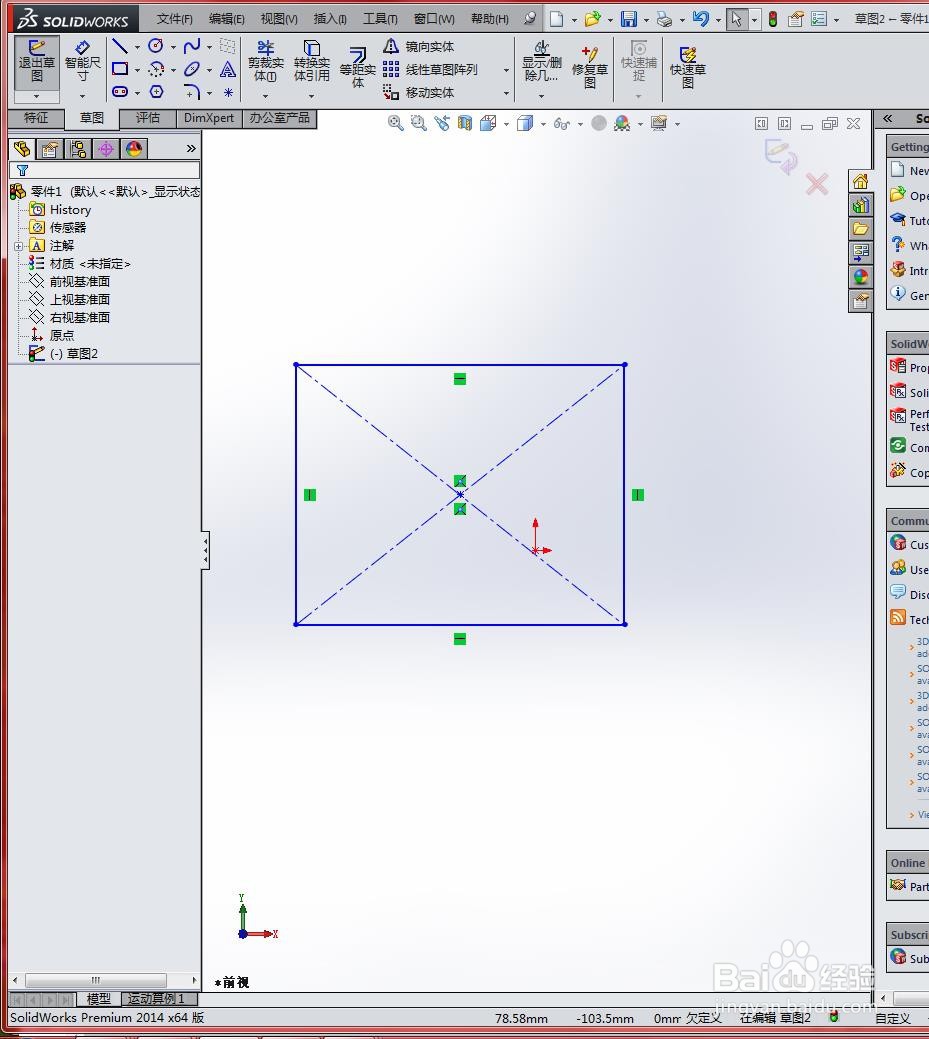The width and height of the screenshot is (929, 1039).
Task: Expand the 注解 annotations tree node
Action: point(19,246)
